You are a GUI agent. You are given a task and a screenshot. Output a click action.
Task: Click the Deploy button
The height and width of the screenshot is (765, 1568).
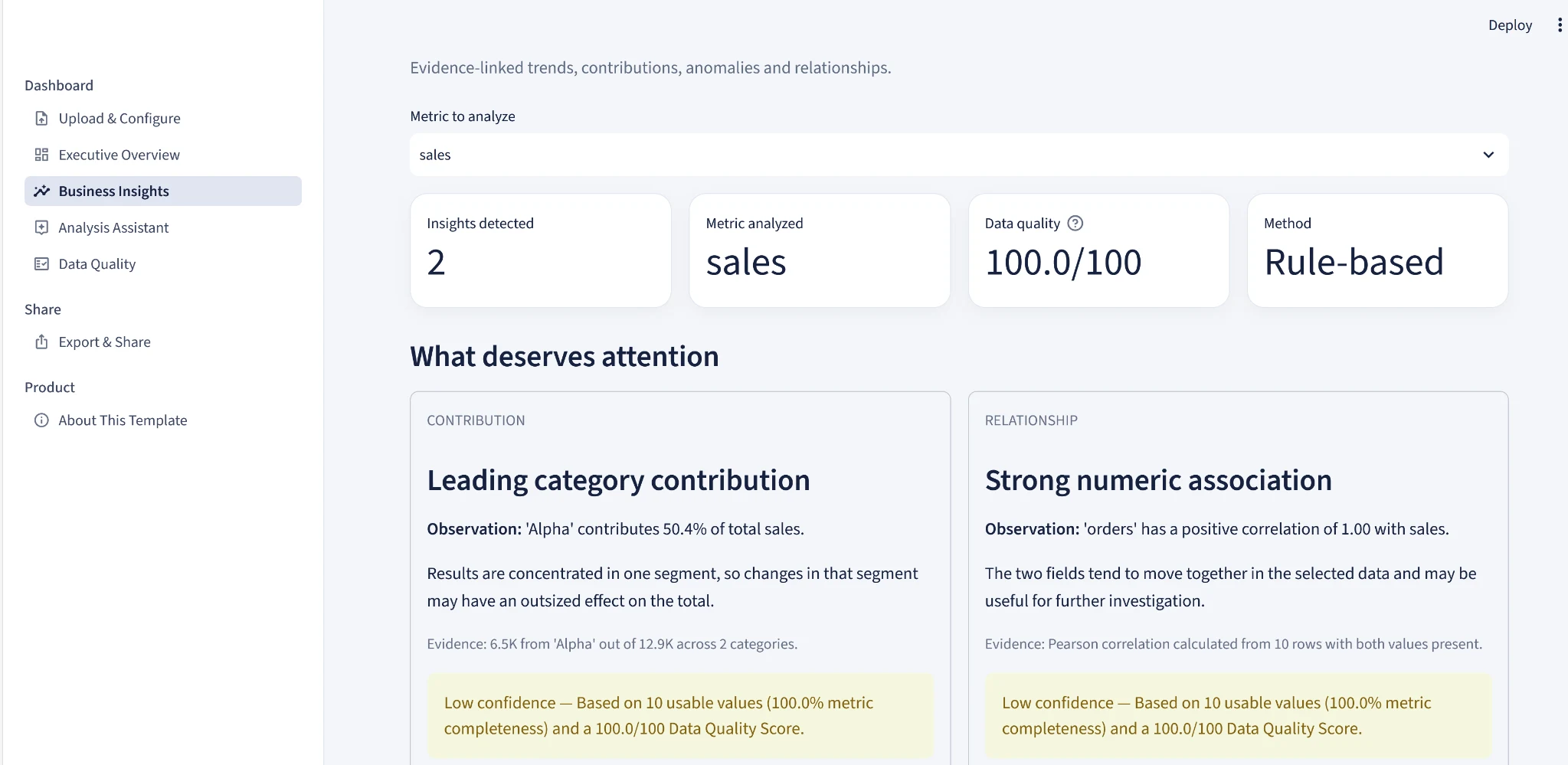coord(1510,25)
